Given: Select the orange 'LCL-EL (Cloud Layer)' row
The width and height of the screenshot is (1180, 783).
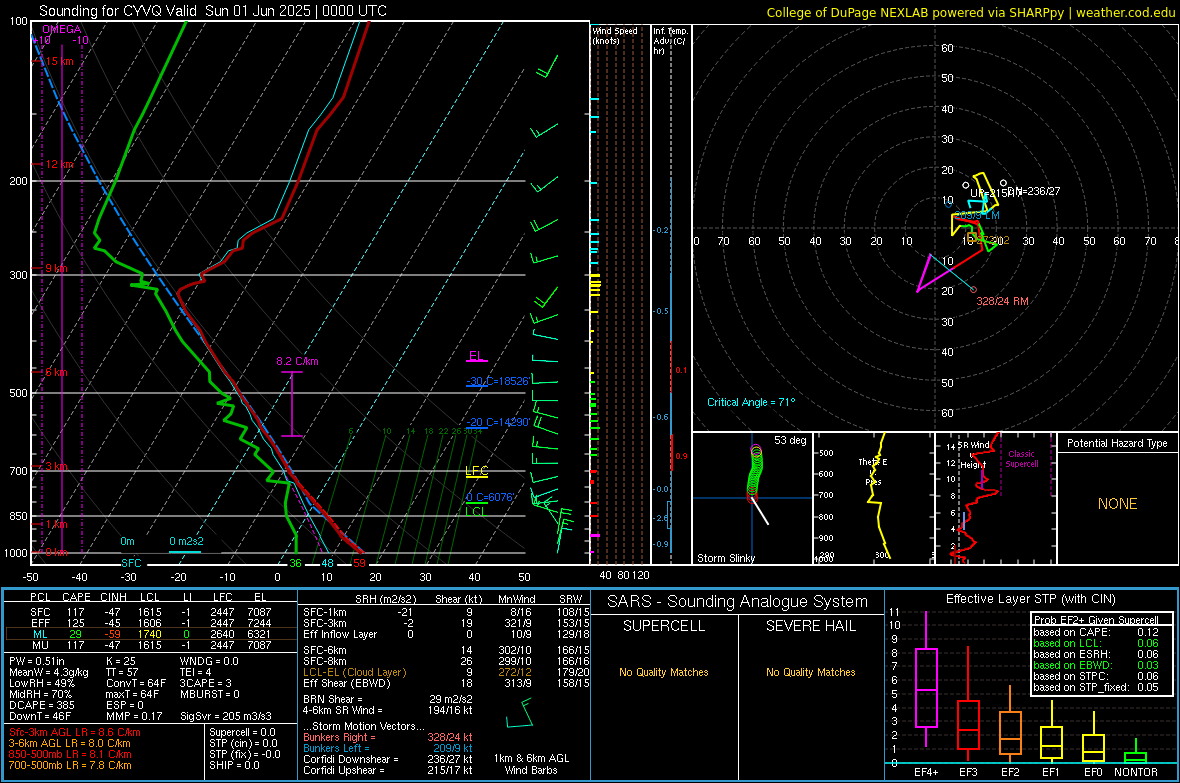Looking at the screenshot, I should pos(446,672).
